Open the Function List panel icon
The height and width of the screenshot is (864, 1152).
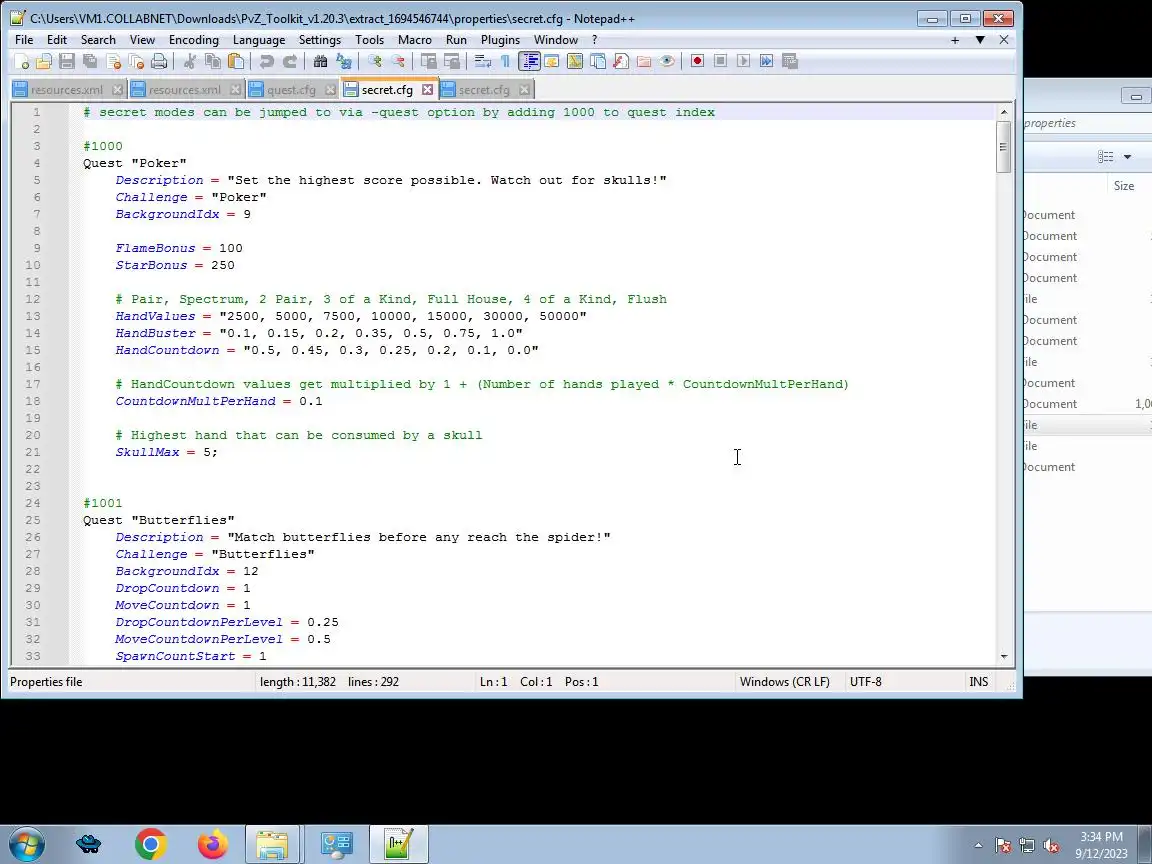(621, 61)
